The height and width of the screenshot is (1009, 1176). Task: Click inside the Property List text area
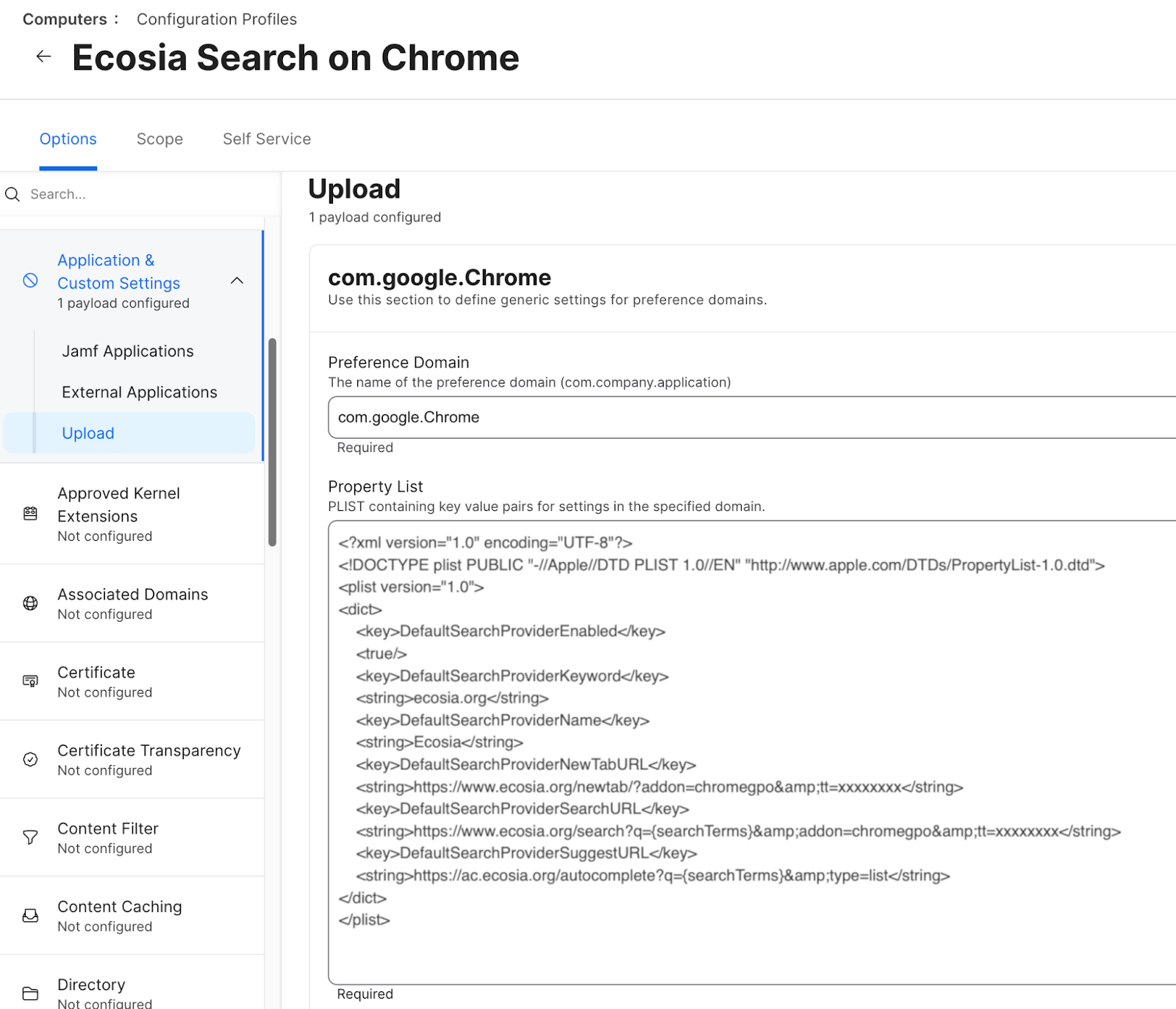[x=752, y=753]
